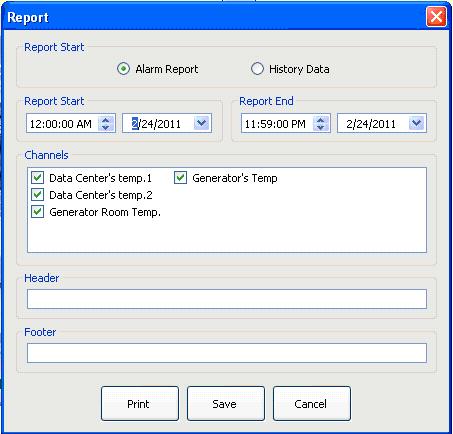The image size is (453, 434).
Task: Select the Alarm Report radio option
Action: tap(123, 69)
